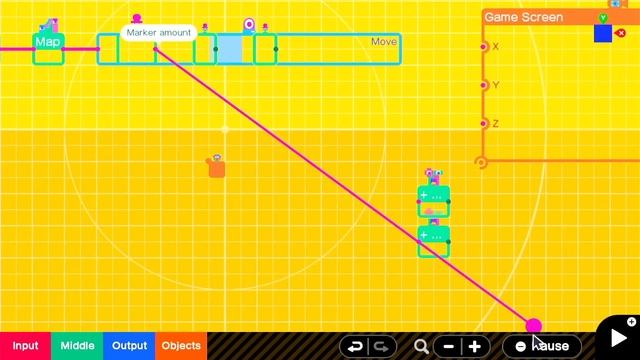Zoom out with the minus button

point(449,347)
